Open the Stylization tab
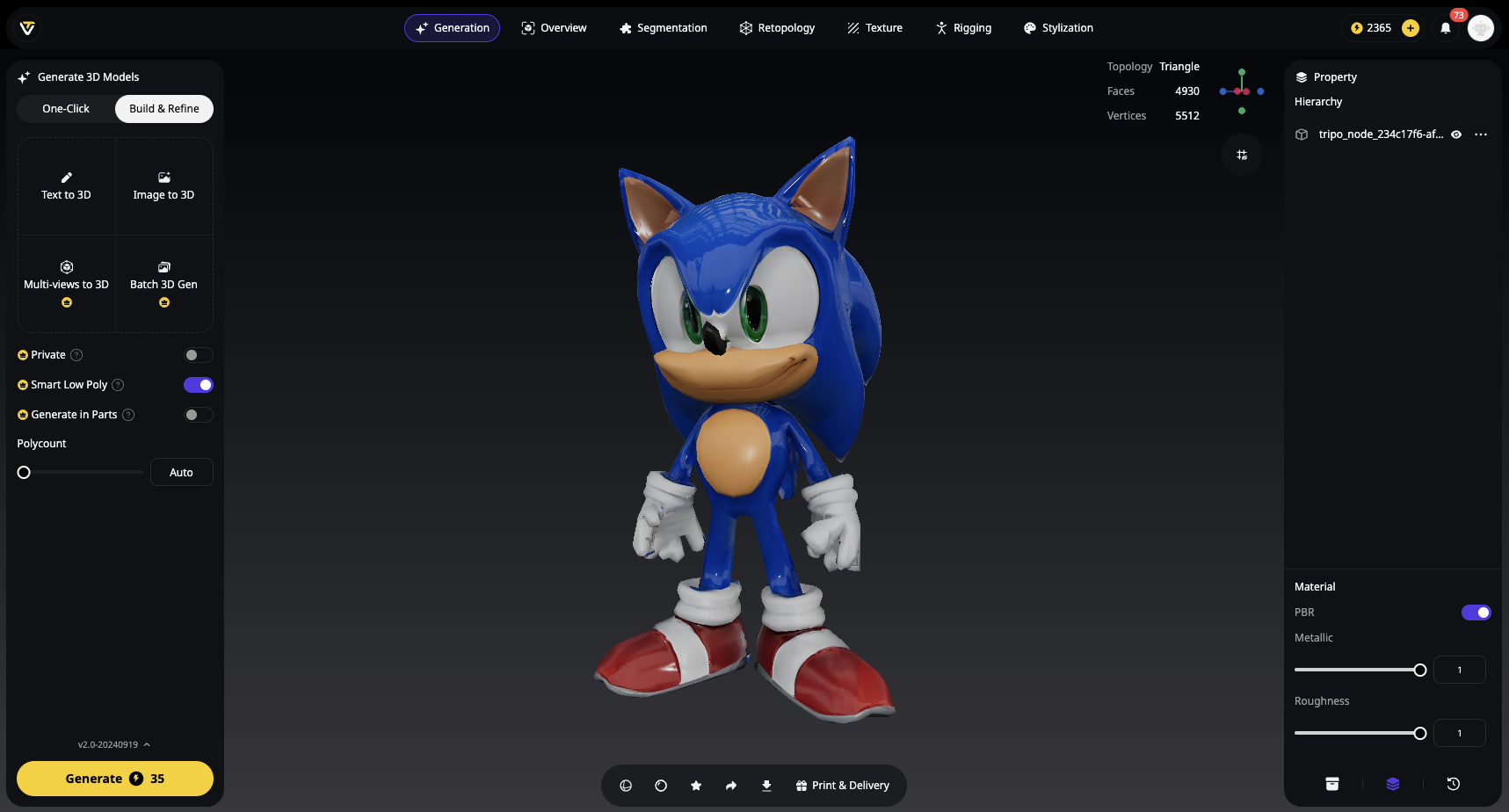This screenshot has height=812, width=1509. pyautogui.click(x=1058, y=28)
